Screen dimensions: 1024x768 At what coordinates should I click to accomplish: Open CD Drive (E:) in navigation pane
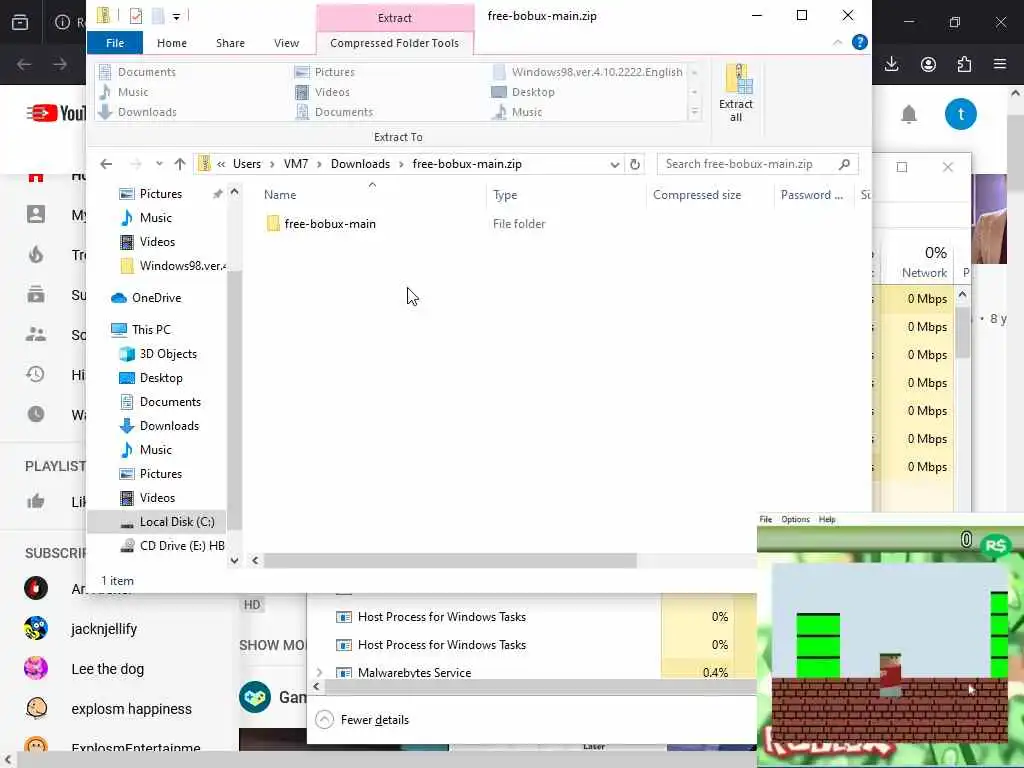(173, 546)
